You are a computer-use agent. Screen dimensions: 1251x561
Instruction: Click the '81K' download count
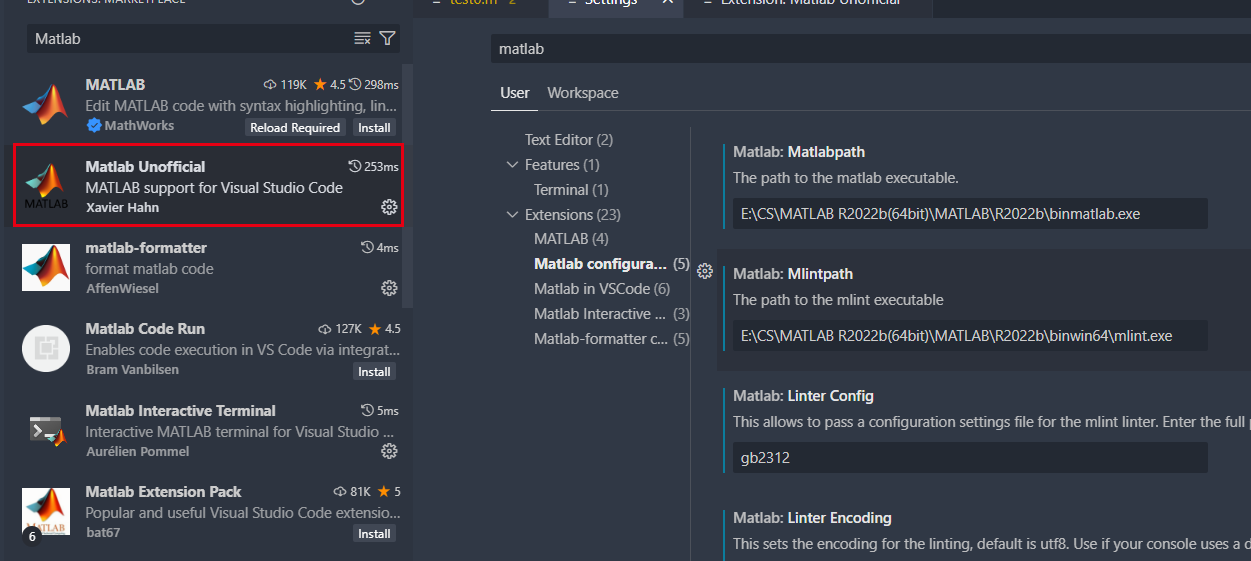coord(352,492)
